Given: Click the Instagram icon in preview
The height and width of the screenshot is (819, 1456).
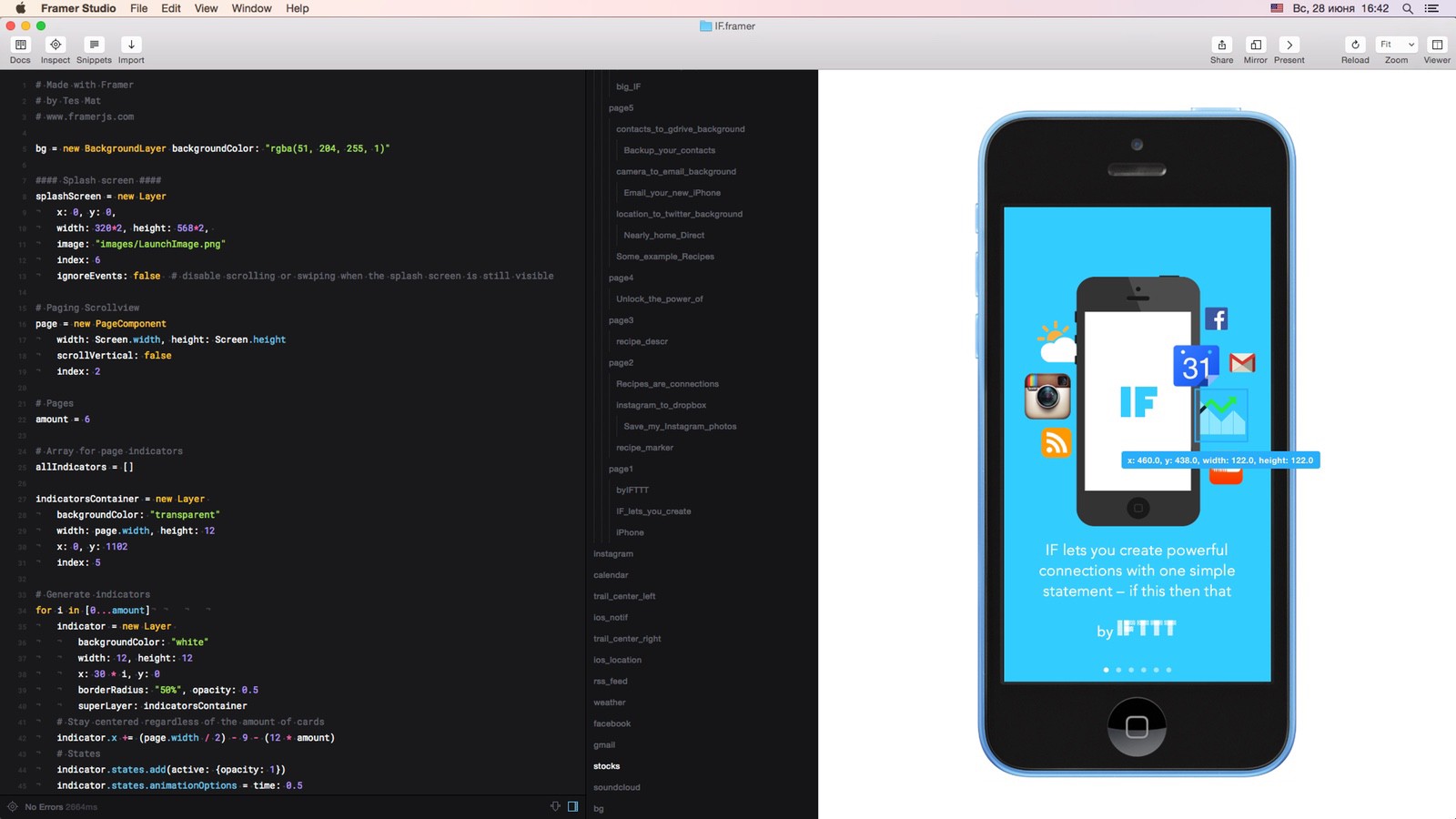Looking at the screenshot, I should point(1047,397).
